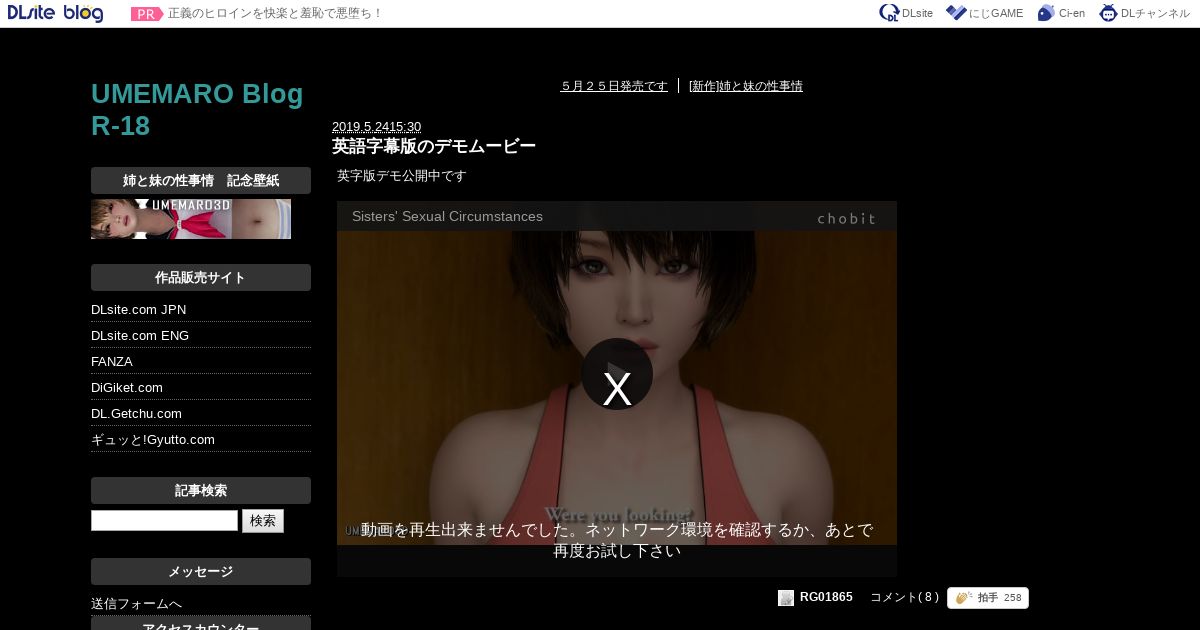The image size is (1200, 630).
Task: Open the UMEMARO Blog R-18 title
Action: [x=197, y=110]
